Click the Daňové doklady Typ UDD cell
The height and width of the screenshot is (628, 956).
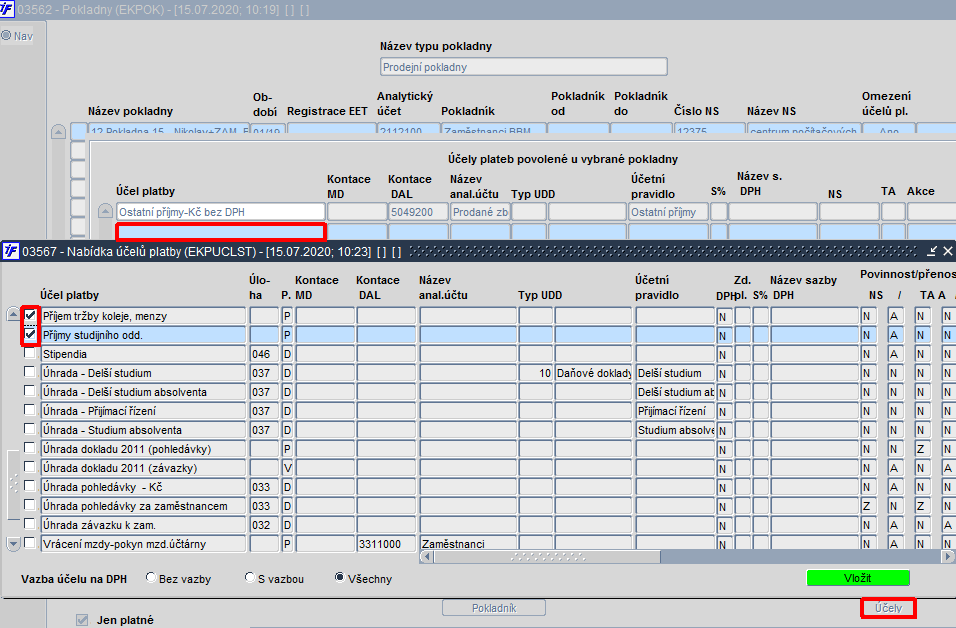coord(593,373)
